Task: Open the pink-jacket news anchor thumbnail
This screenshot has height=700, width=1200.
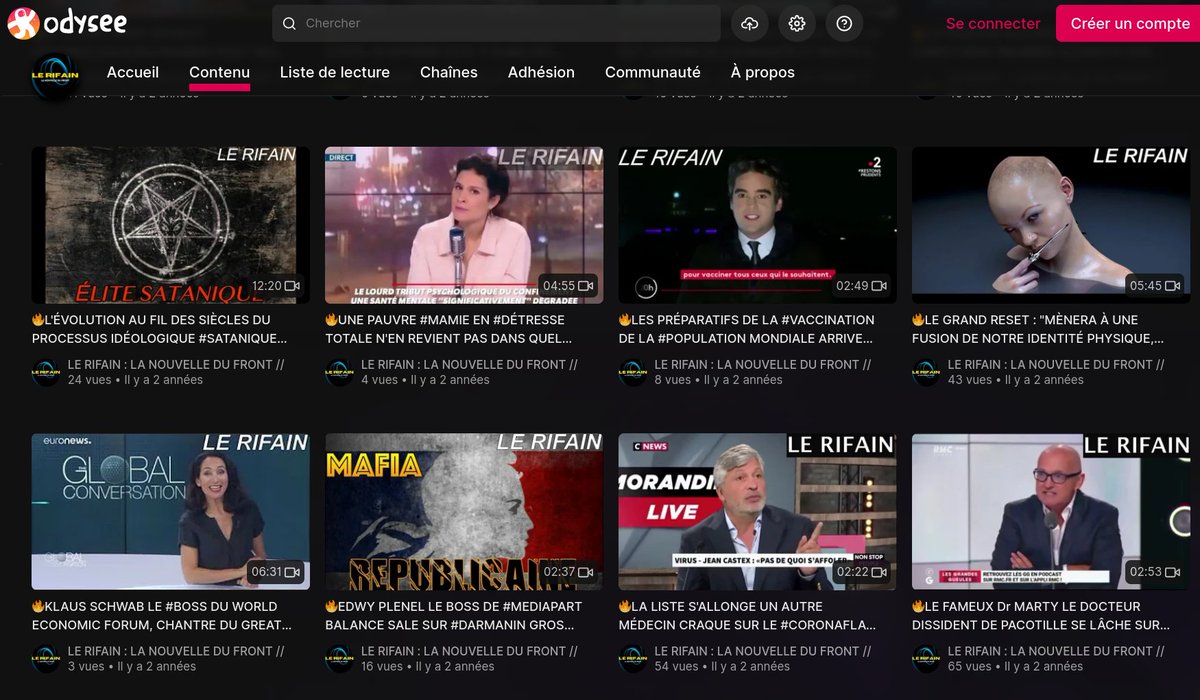Action: [464, 225]
